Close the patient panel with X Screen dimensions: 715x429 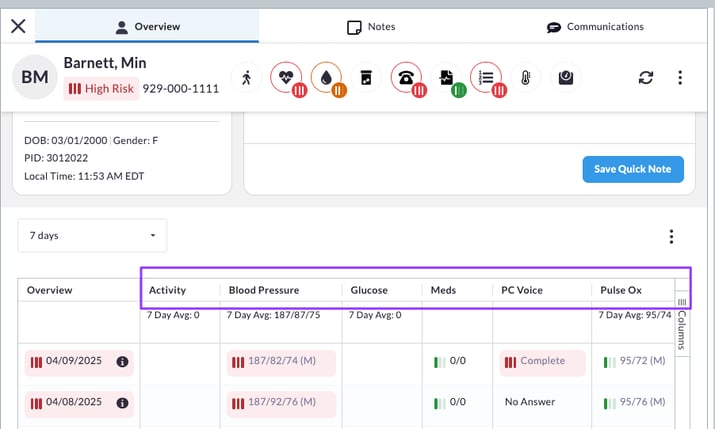(x=18, y=26)
